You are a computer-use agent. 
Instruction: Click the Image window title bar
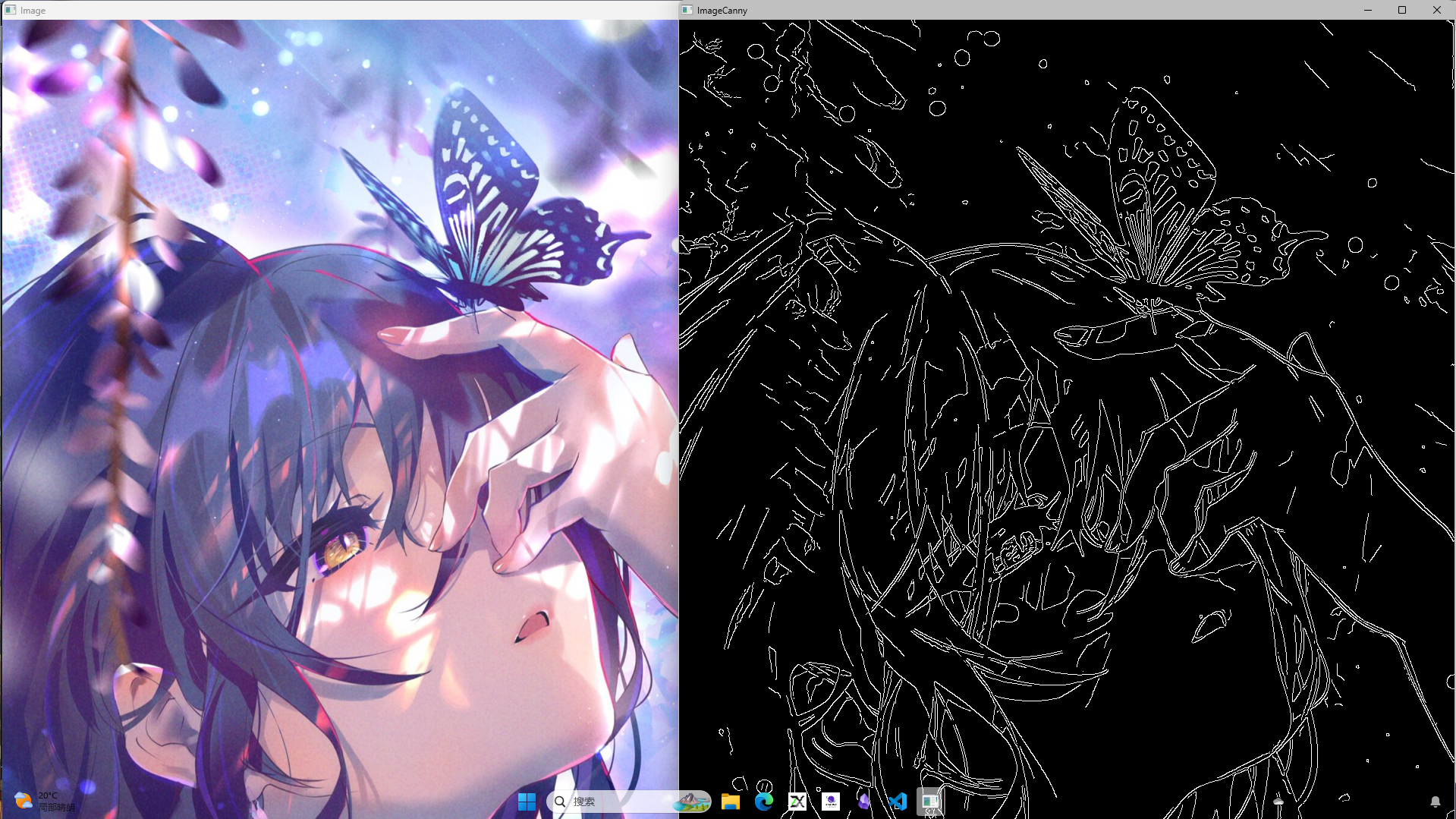(341, 10)
